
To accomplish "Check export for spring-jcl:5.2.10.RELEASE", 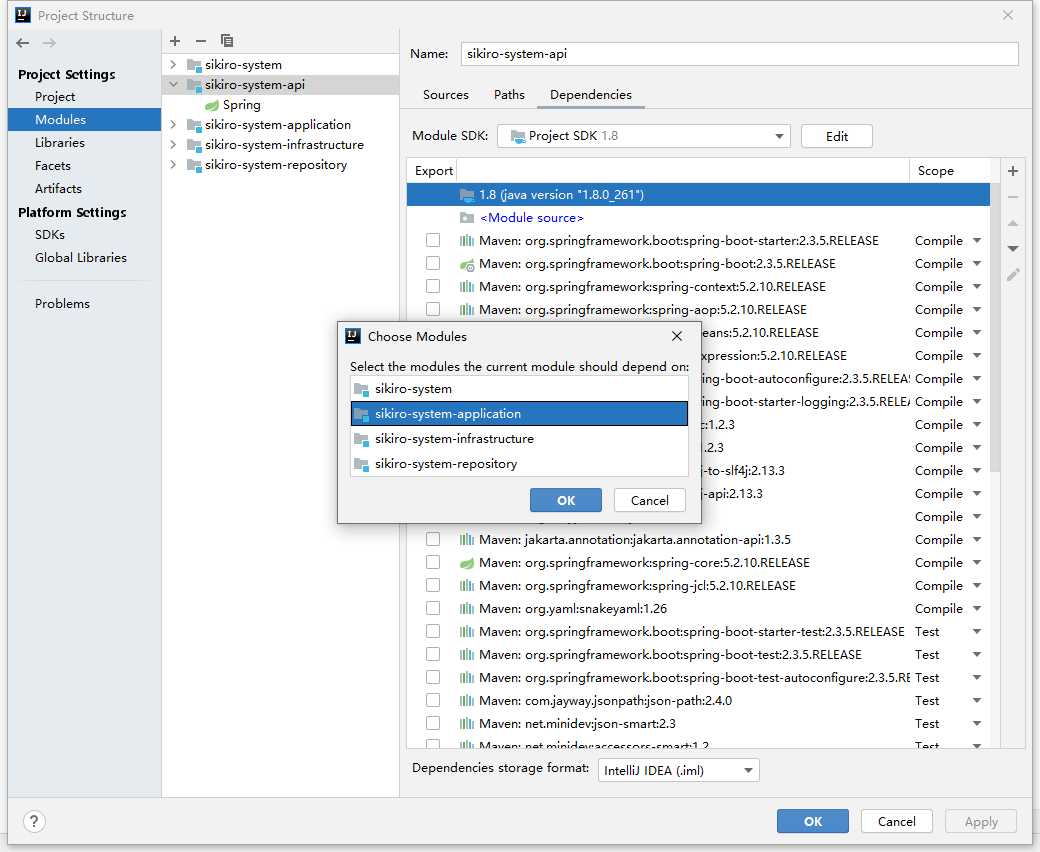I will click(433, 585).
